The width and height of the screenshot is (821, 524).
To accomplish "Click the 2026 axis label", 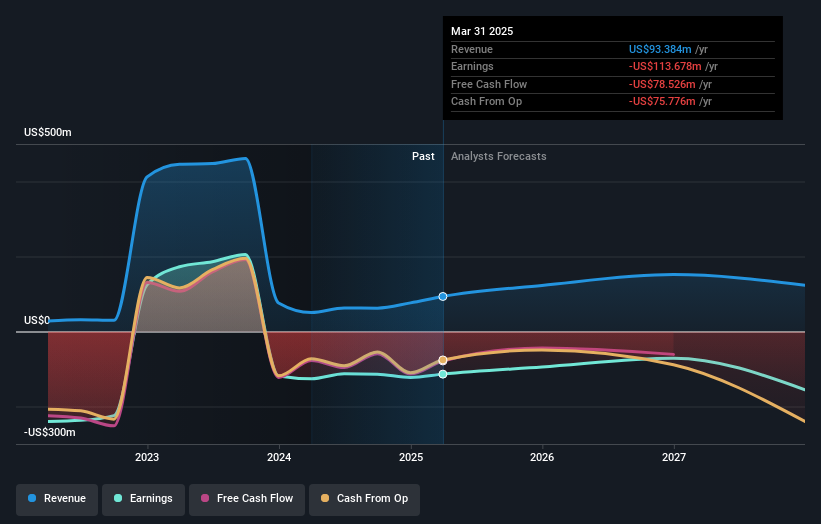I will click(x=542, y=458).
